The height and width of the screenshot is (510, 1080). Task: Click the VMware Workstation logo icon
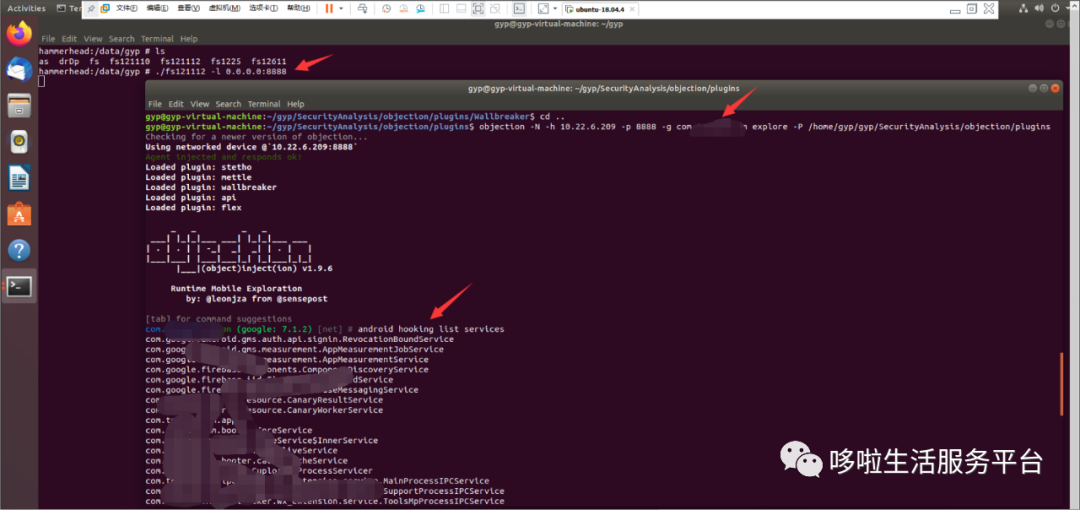pos(105,9)
